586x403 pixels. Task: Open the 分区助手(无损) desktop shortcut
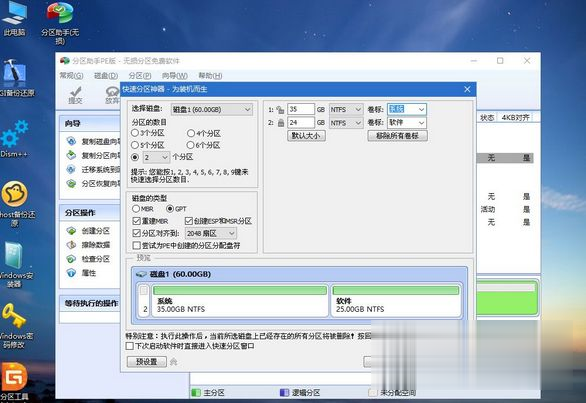(60, 22)
